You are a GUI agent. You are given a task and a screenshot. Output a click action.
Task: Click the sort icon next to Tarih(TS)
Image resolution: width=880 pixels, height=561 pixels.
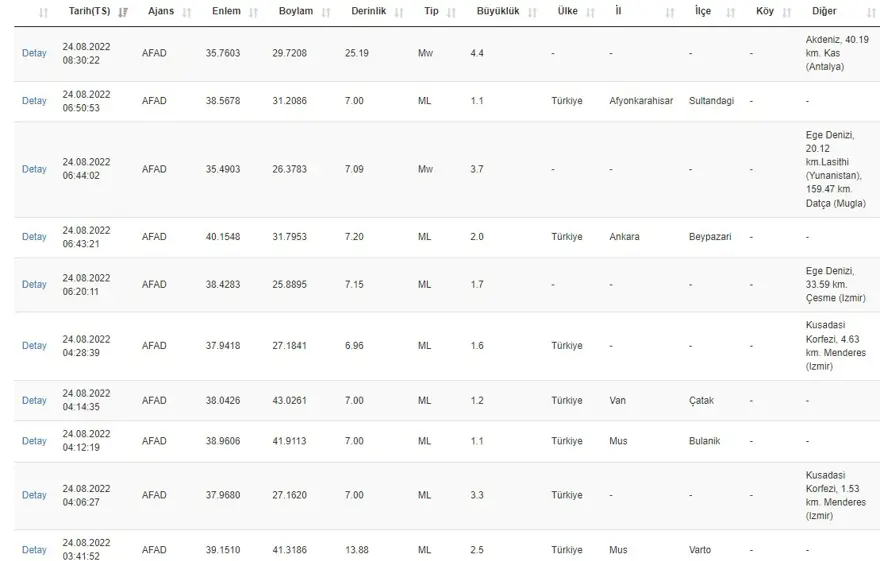pyautogui.click(x=123, y=13)
